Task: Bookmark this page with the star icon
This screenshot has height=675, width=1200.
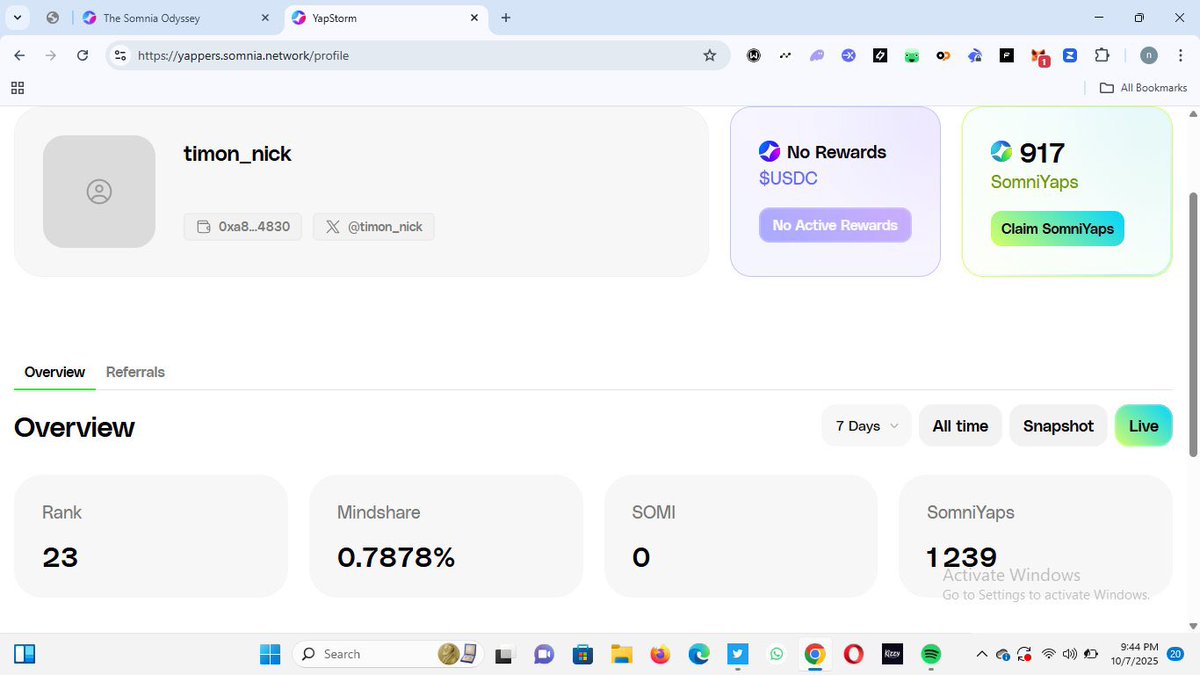Action: 710,56
